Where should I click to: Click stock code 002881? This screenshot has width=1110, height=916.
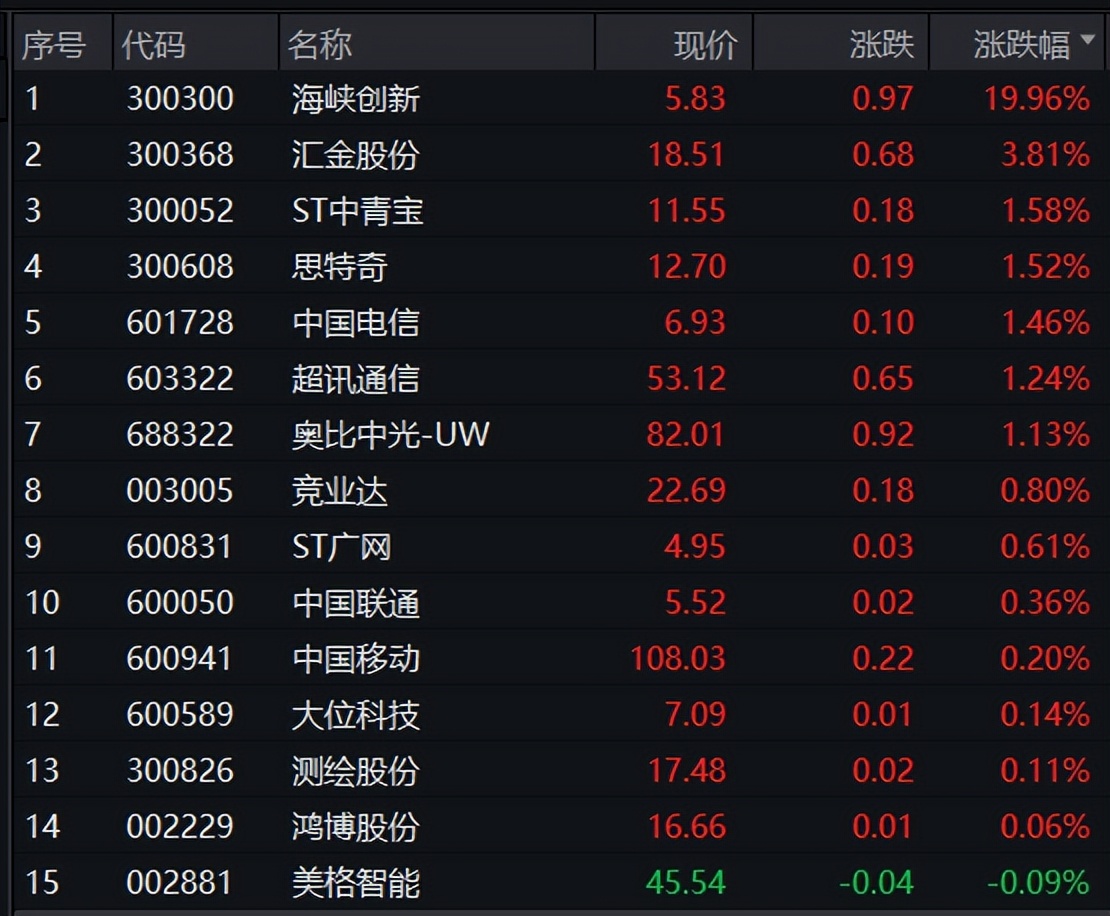(180, 883)
